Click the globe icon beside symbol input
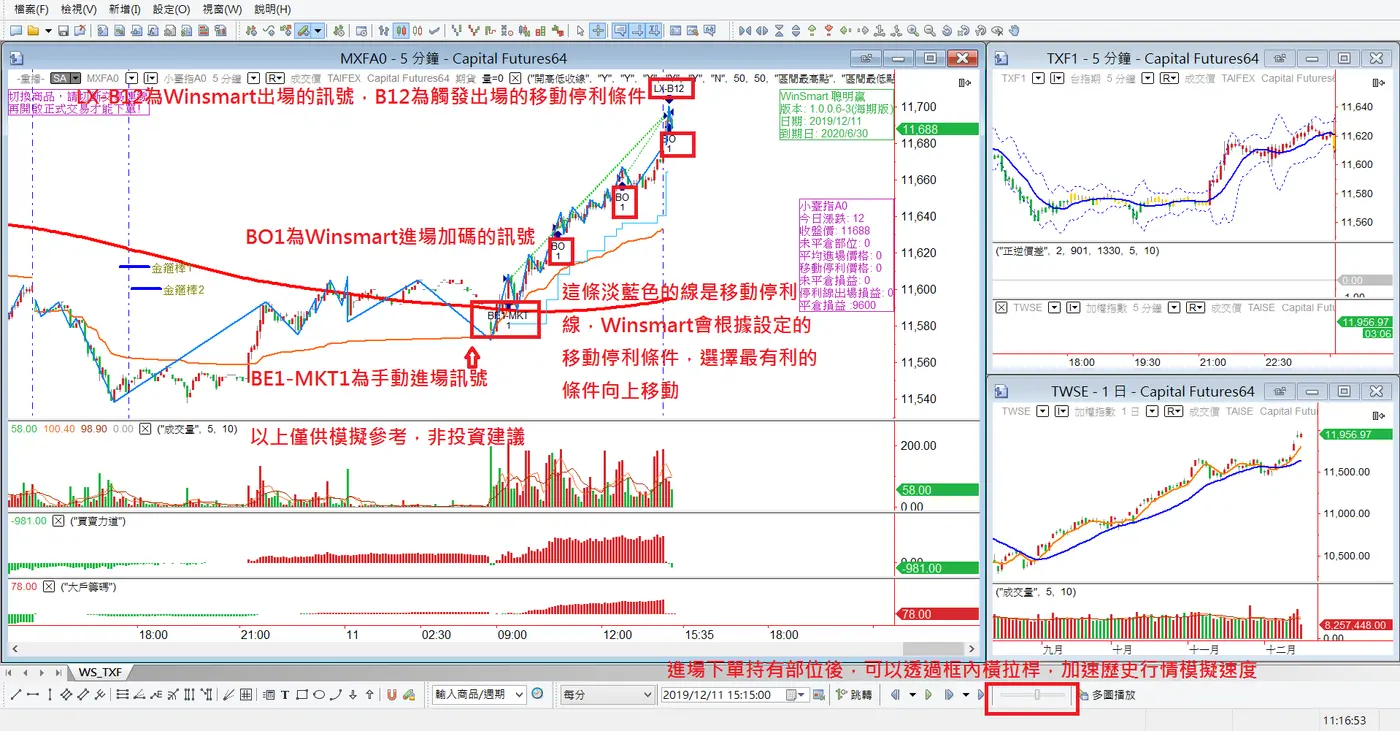1400x731 pixels. coord(538,694)
